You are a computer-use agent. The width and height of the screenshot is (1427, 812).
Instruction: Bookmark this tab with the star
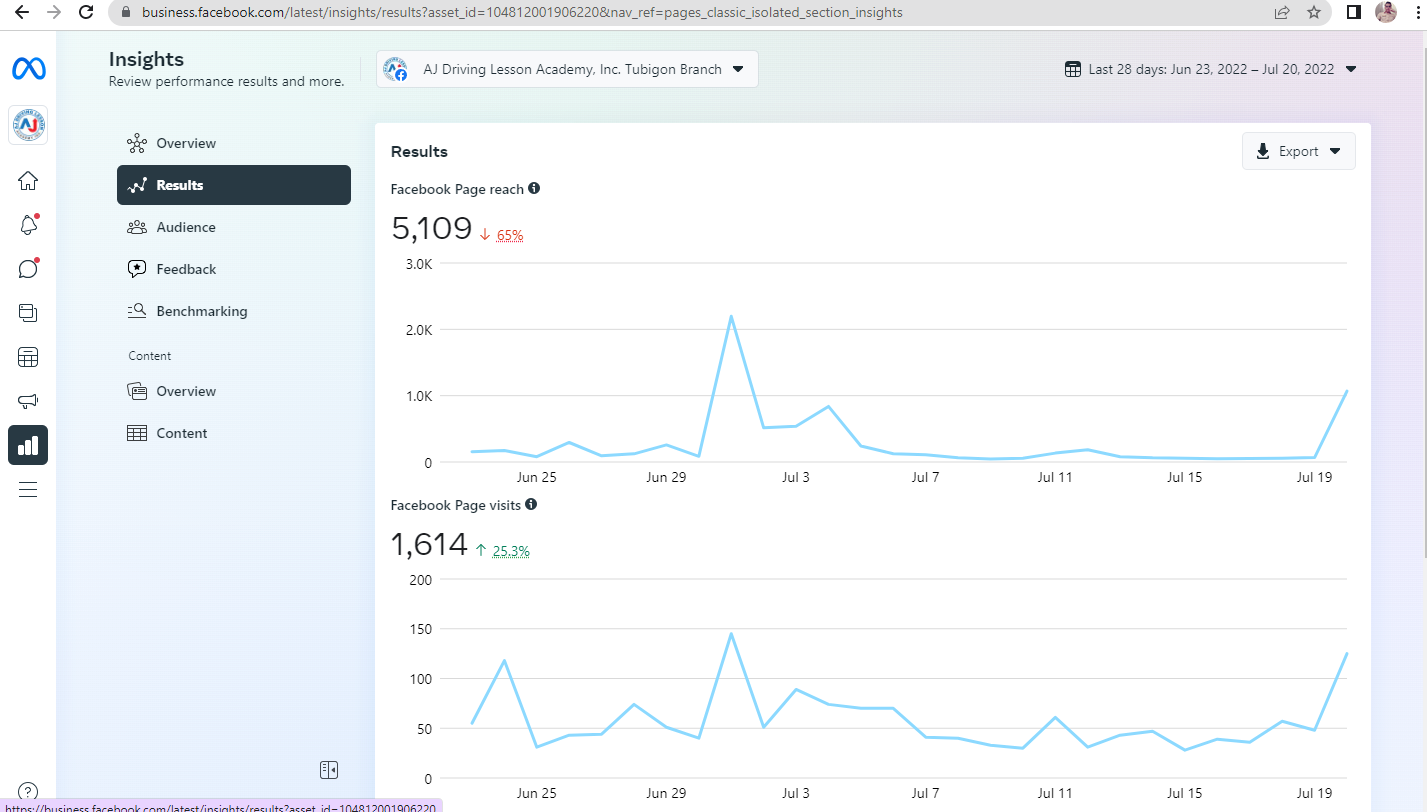pos(1314,13)
